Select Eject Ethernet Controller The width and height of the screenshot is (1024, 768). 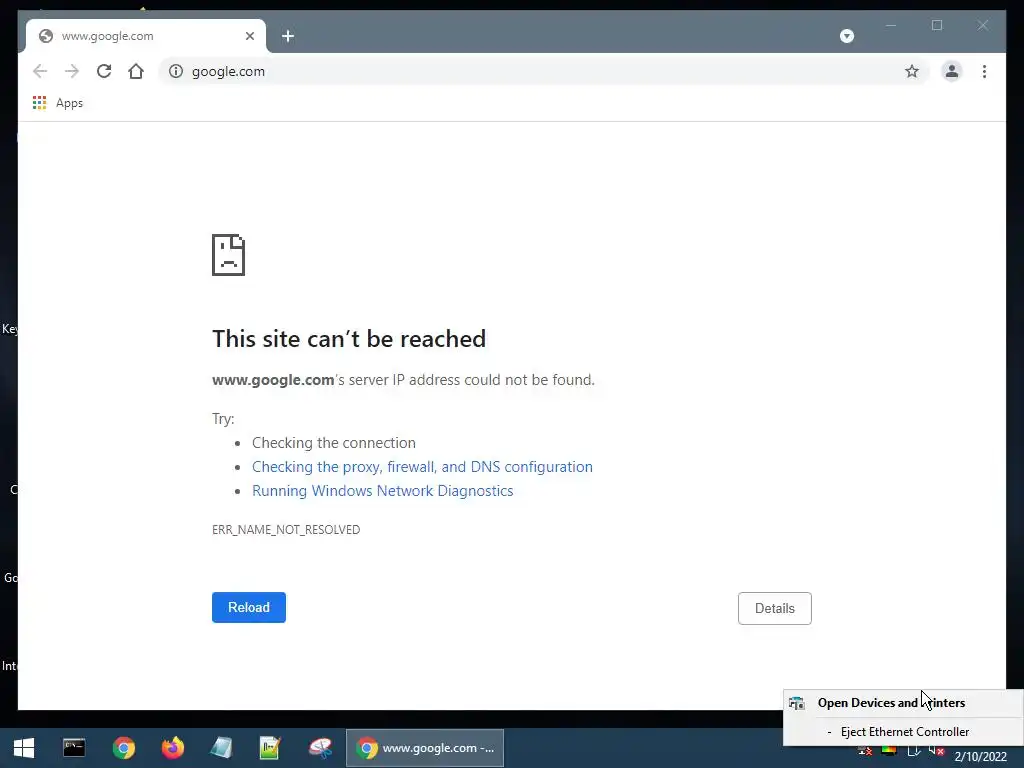click(904, 732)
